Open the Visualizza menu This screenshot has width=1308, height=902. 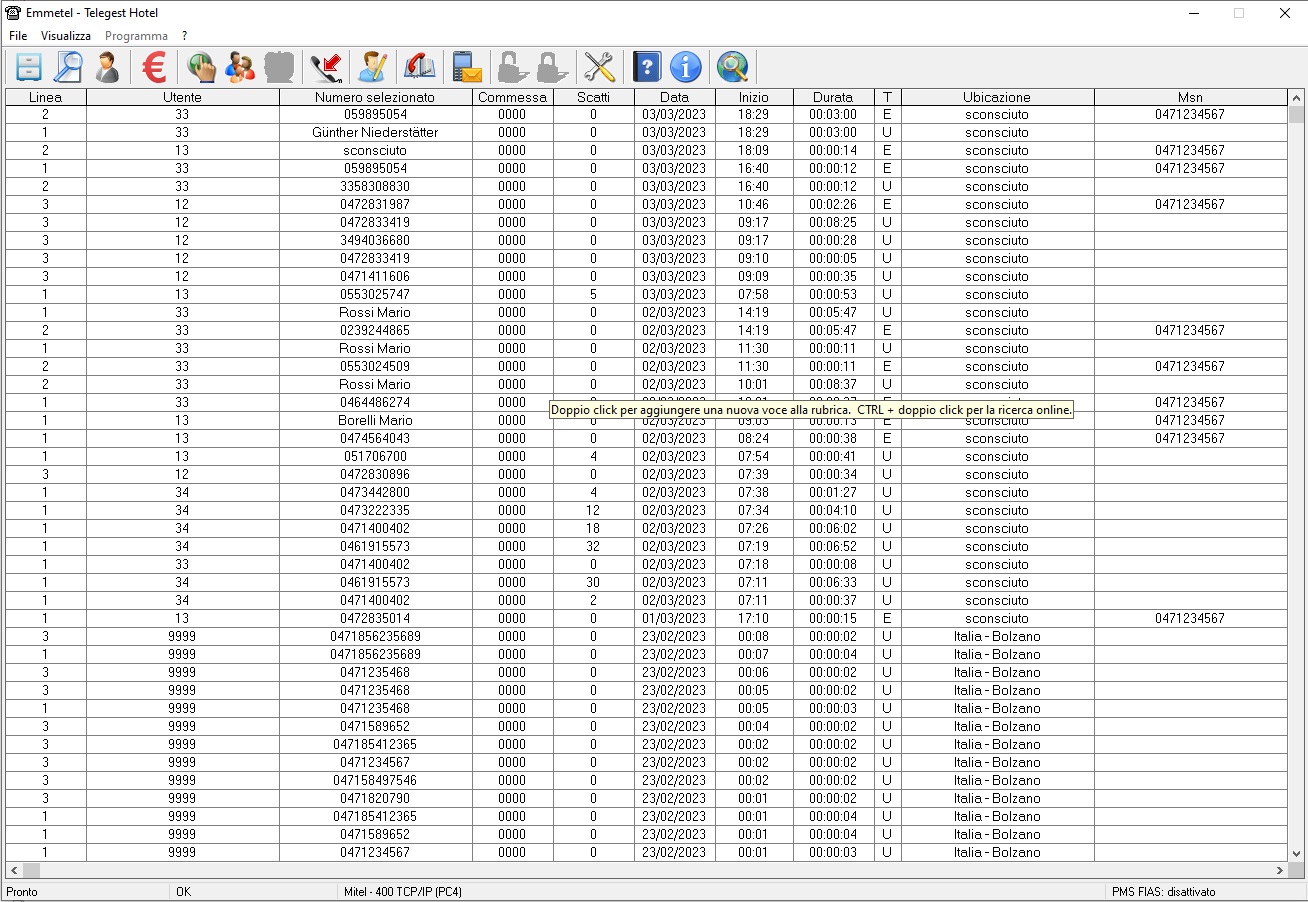66,36
